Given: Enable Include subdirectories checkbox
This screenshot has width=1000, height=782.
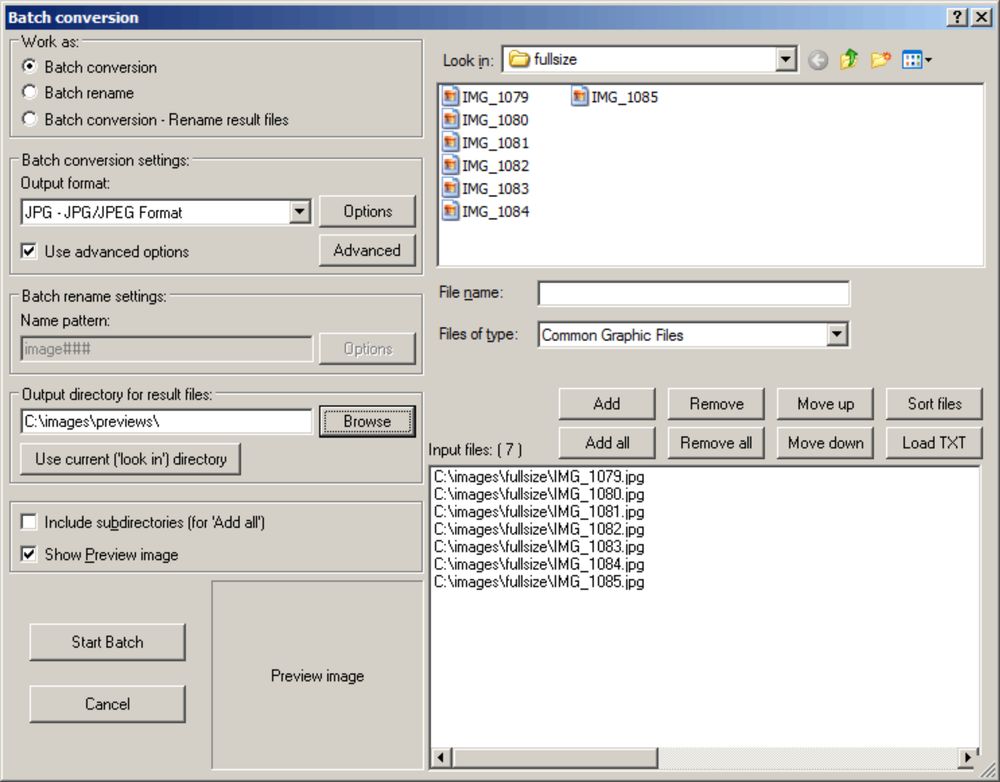Looking at the screenshot, I should tap(29, 522).
